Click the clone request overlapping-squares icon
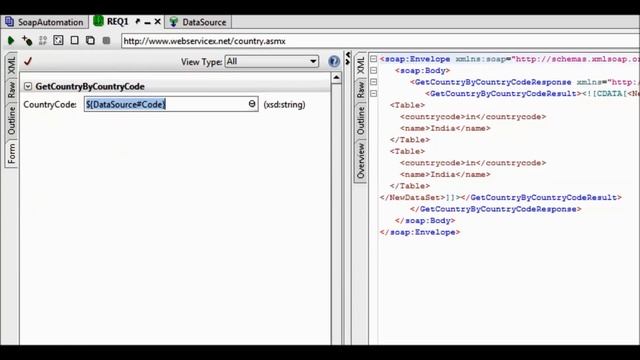 point(90,40)
